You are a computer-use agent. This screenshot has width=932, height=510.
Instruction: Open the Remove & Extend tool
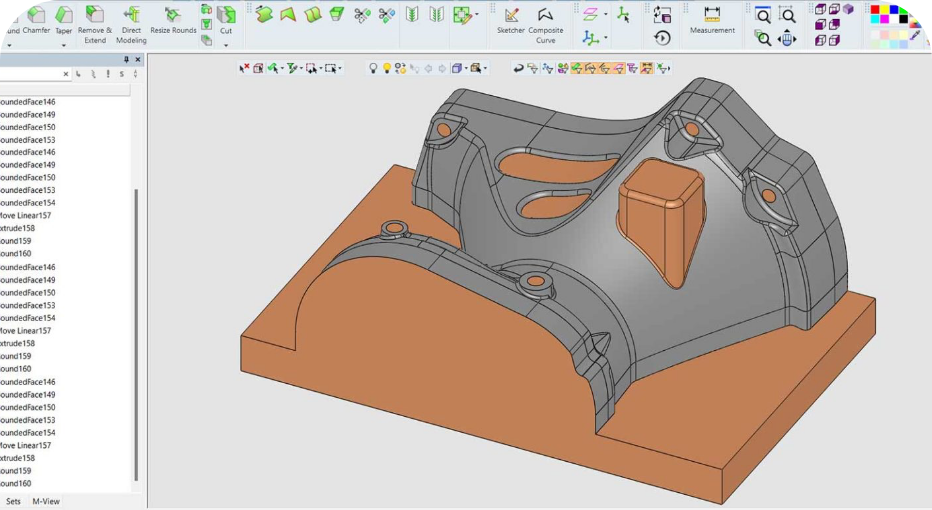[x=95, y=24]
